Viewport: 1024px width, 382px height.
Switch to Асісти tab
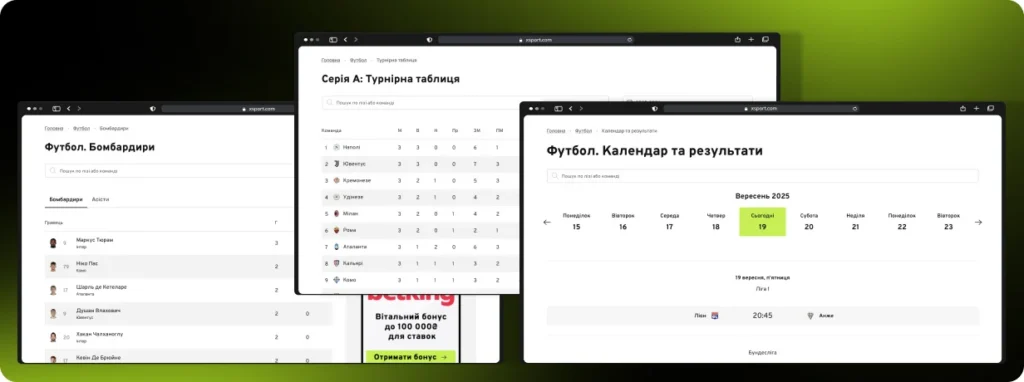pyautogui.click(x=101, y=199)
